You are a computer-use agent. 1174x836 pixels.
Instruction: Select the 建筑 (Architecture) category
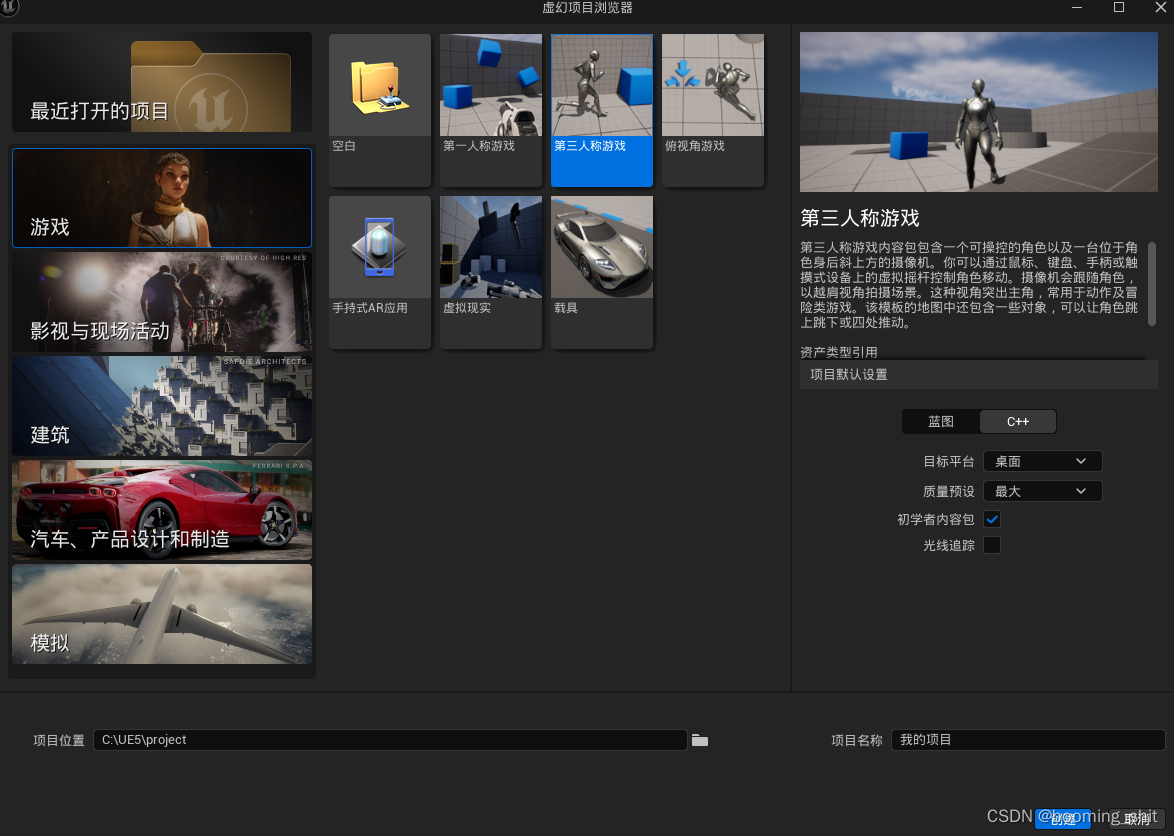coord(162,406)
